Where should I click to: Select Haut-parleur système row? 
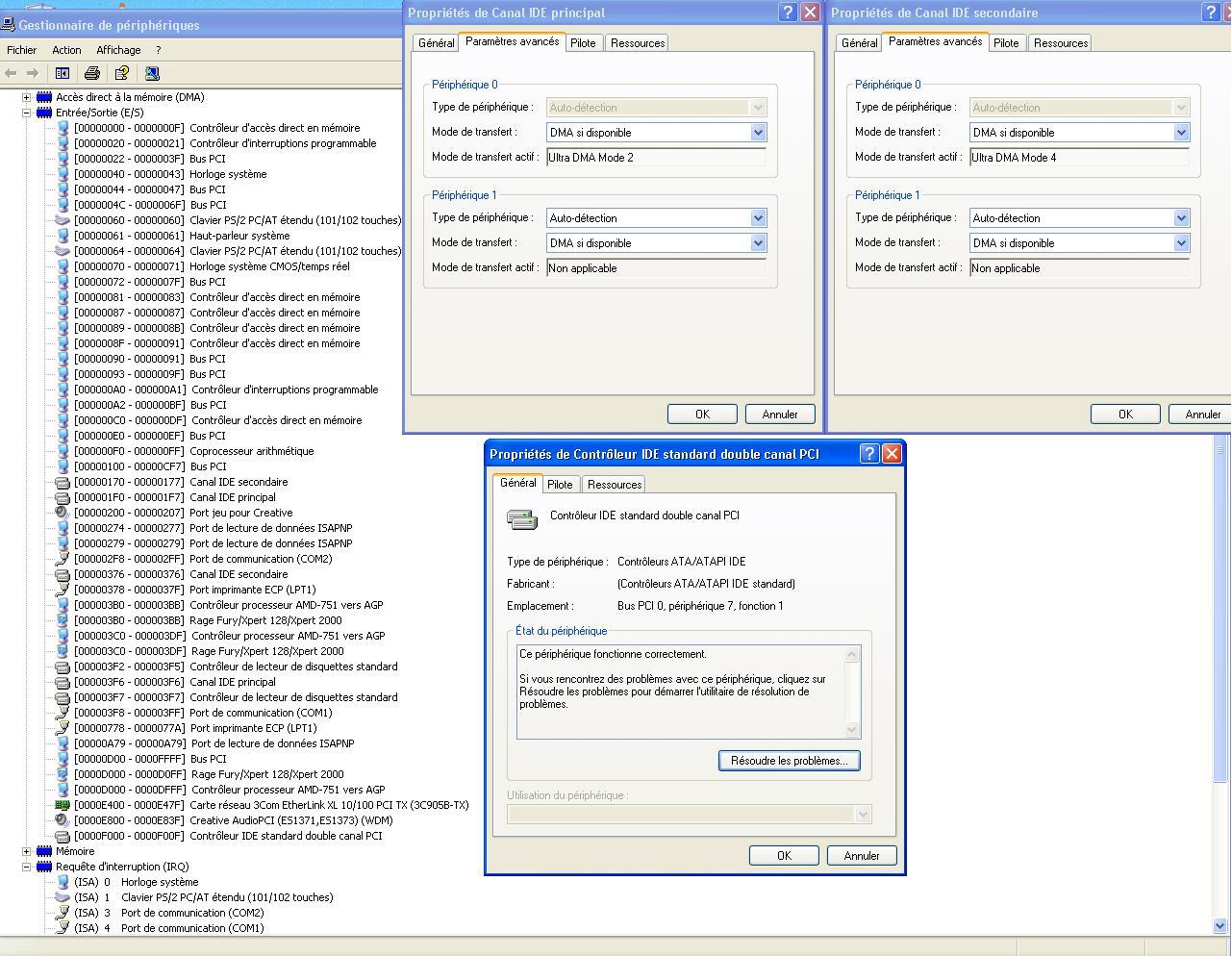182,236
